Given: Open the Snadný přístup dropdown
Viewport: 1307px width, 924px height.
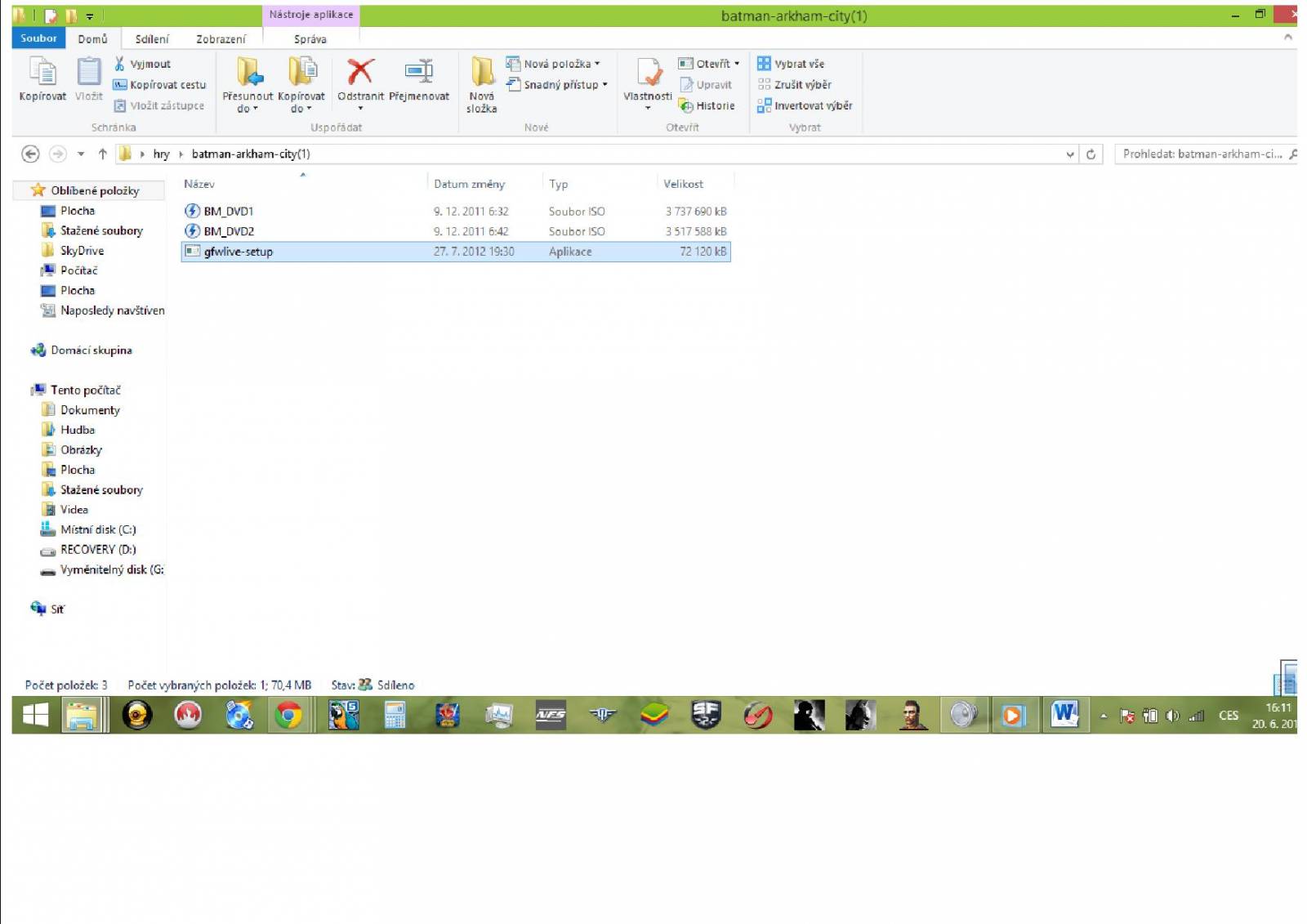Looking at the screenshot, I should (557, 84).
